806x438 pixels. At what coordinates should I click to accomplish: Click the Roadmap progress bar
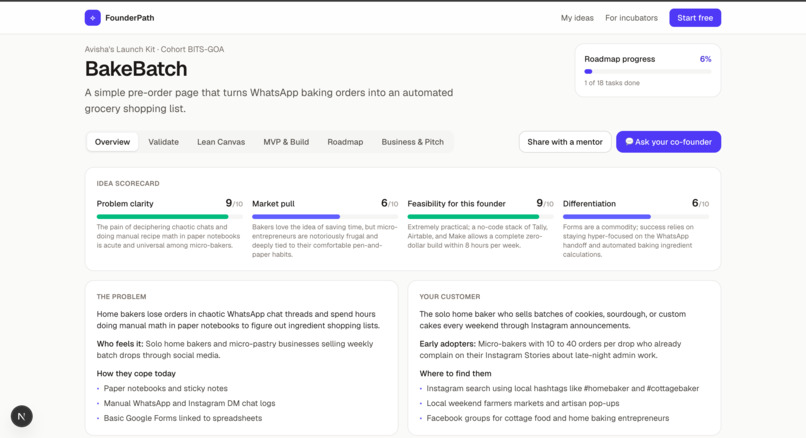coord(648,71)
